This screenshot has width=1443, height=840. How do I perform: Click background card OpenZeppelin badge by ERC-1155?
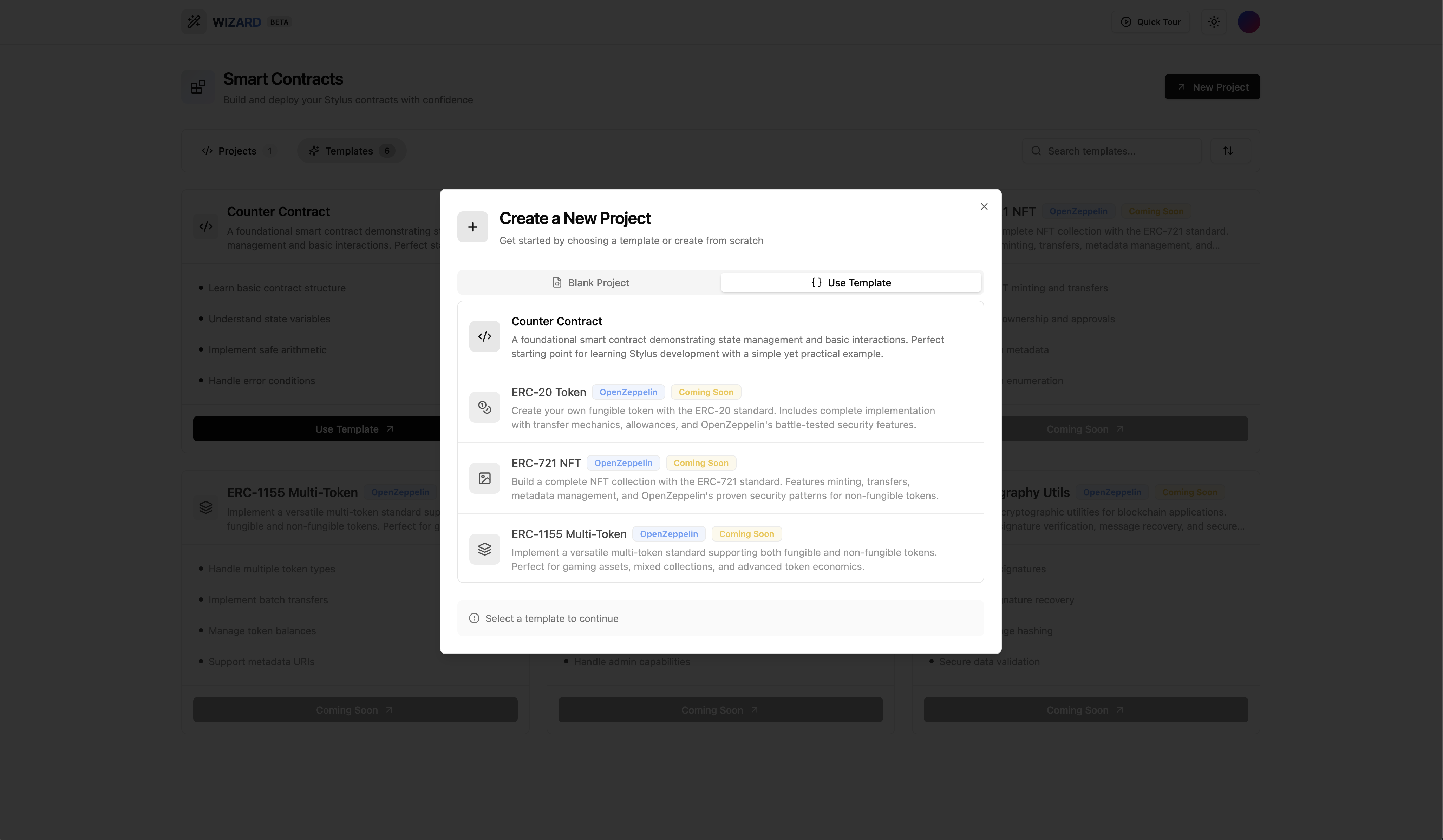(x=400, y=492)
